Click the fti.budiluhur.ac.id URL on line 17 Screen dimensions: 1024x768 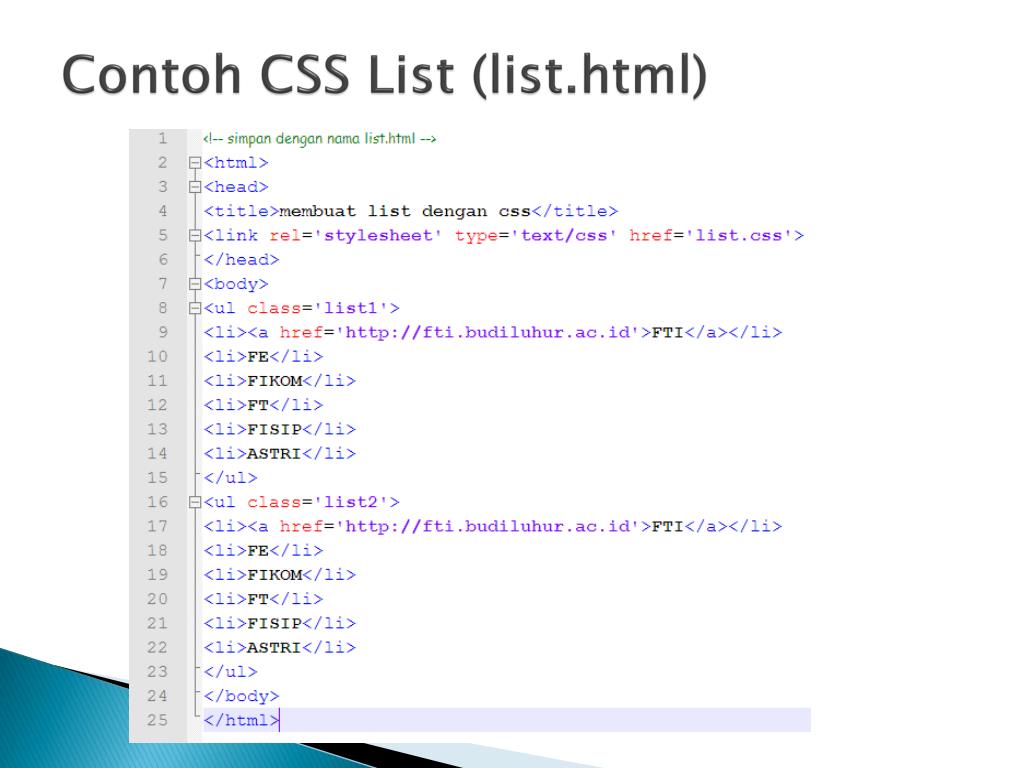tap(487, 526)
